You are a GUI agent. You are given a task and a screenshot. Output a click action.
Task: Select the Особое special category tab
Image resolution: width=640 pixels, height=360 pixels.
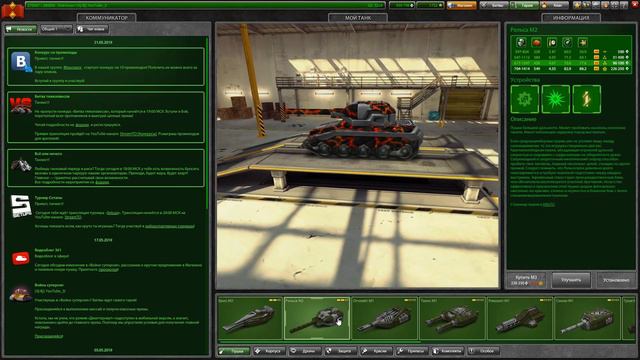pos(483,351)
